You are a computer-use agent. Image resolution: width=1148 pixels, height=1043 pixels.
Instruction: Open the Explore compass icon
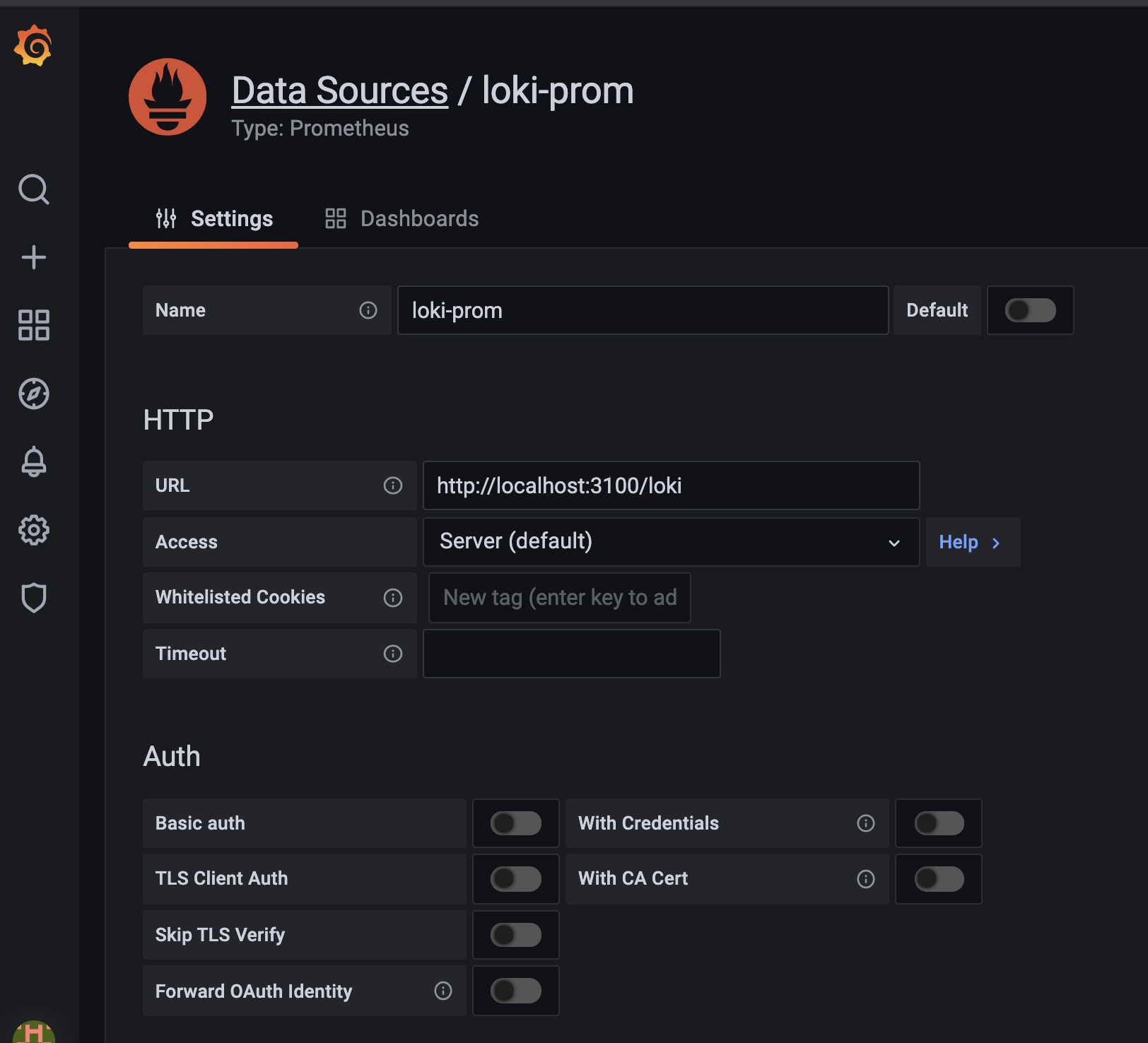(33, 394)
